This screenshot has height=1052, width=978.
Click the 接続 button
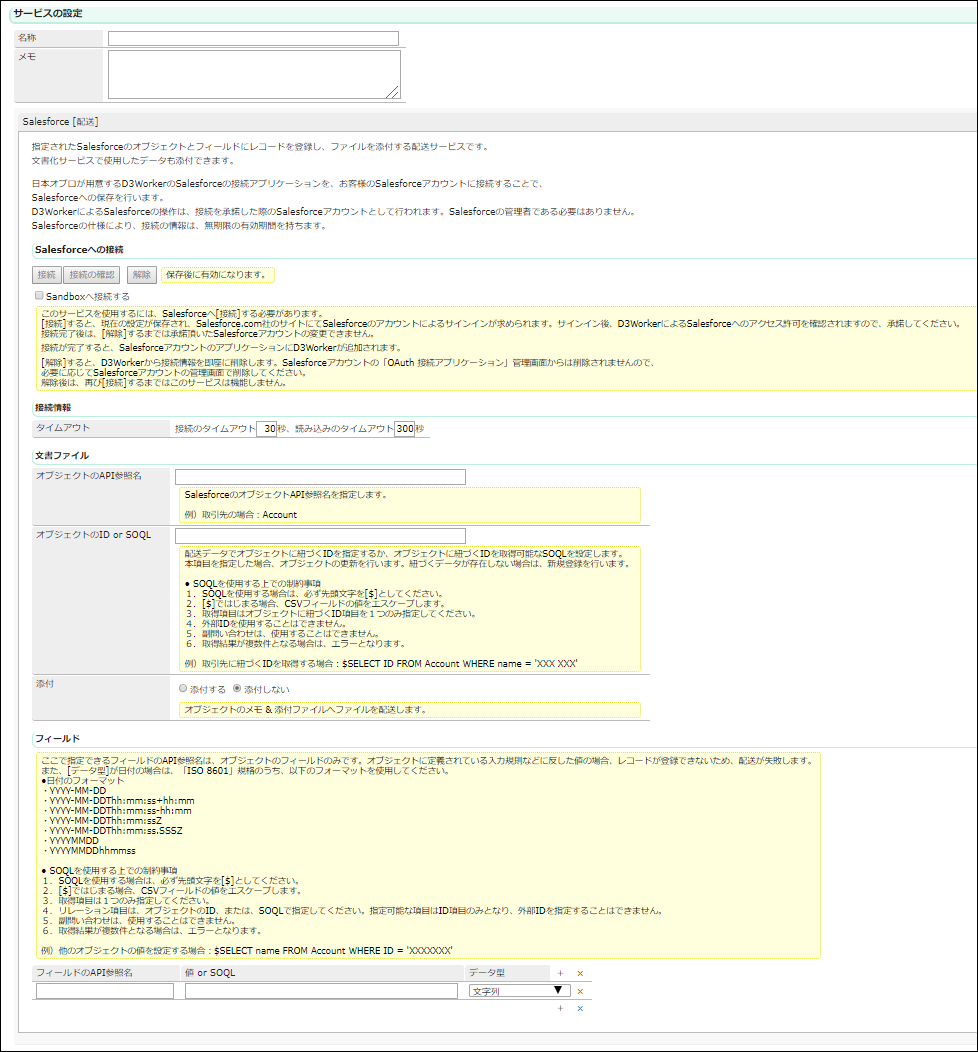[47, 274]
